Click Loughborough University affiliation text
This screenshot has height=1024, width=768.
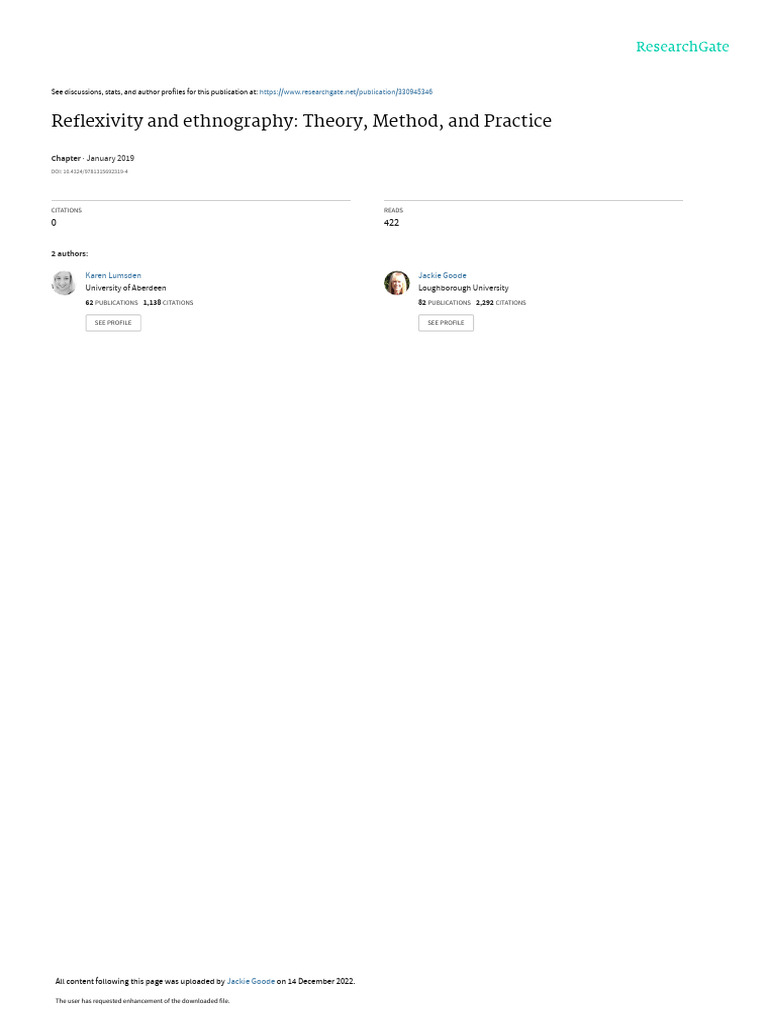point(463,288)
